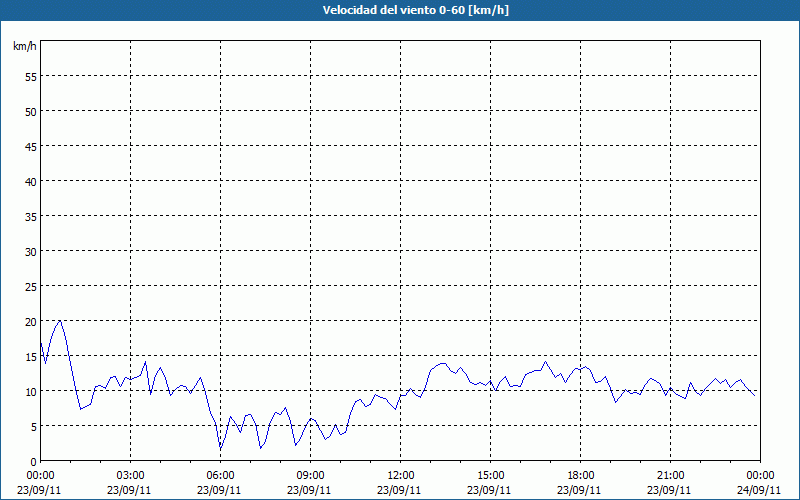Select the 09:00 time label

pyautogui.click(x=310, y=476)
